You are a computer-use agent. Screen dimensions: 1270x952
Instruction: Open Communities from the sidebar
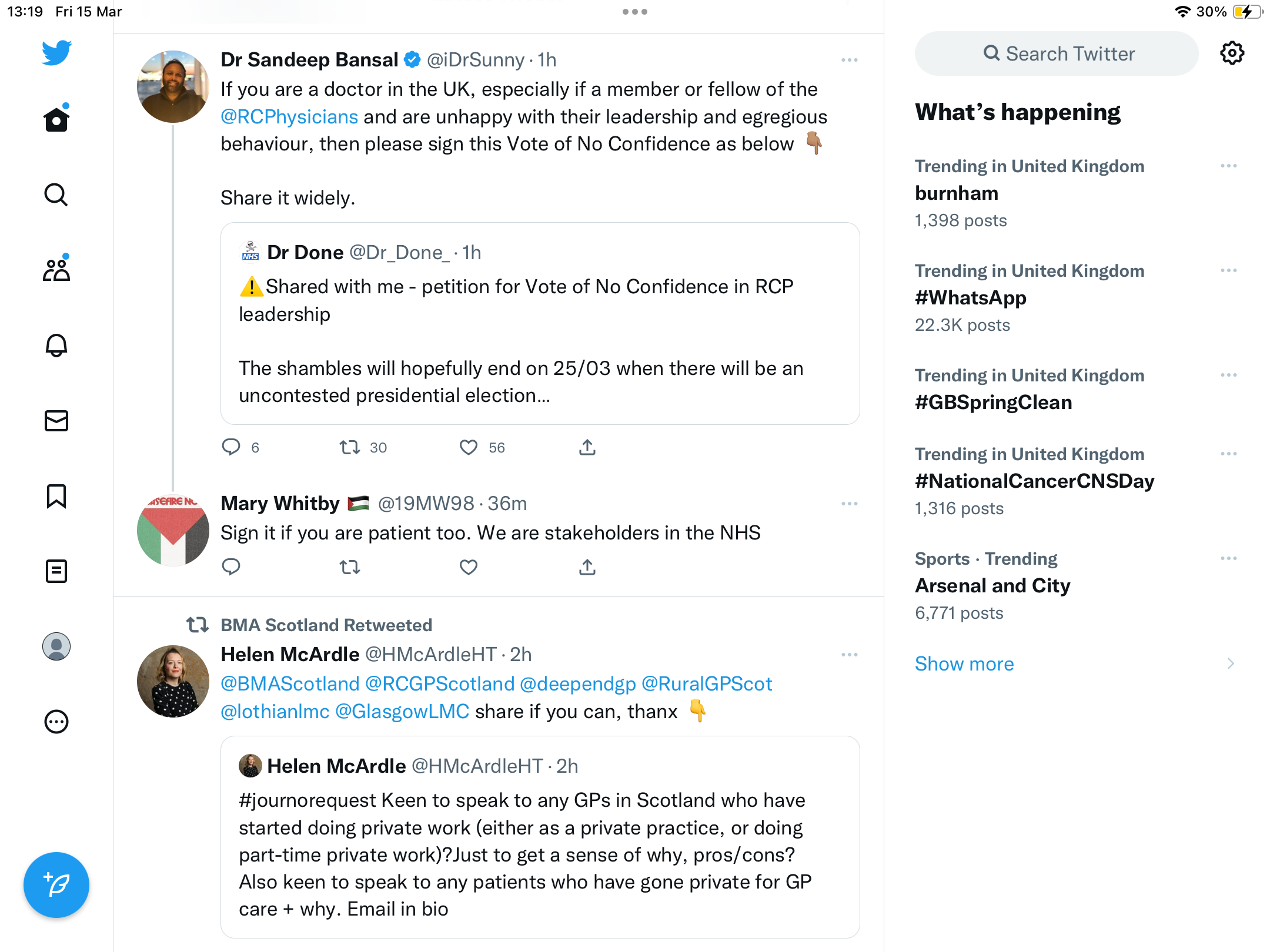coord(56,269)
